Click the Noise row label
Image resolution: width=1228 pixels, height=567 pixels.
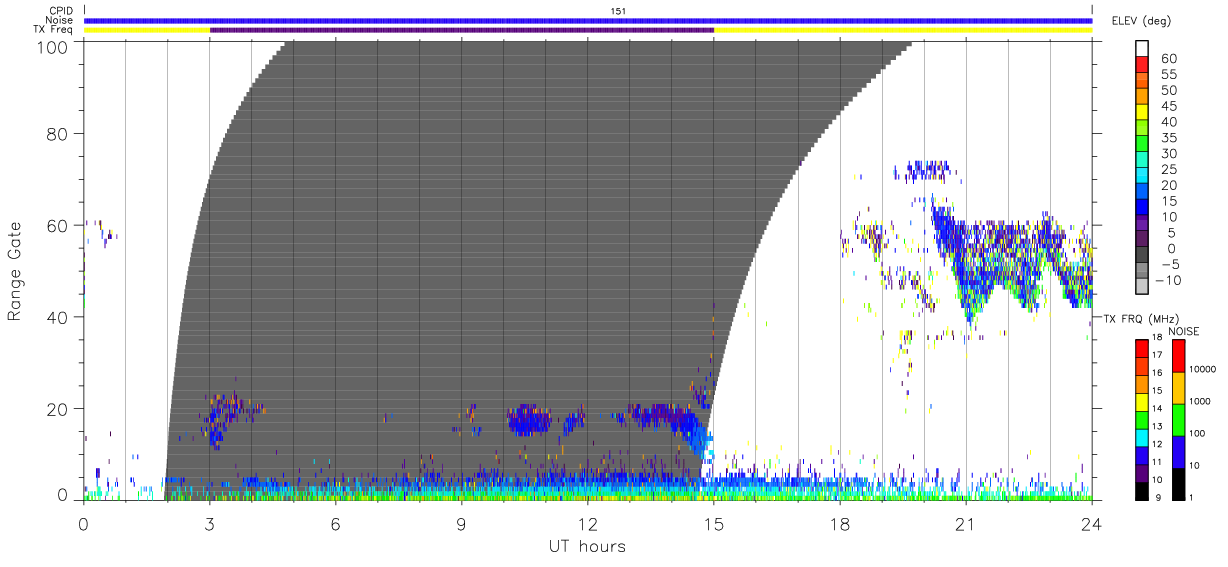point(60,20)
